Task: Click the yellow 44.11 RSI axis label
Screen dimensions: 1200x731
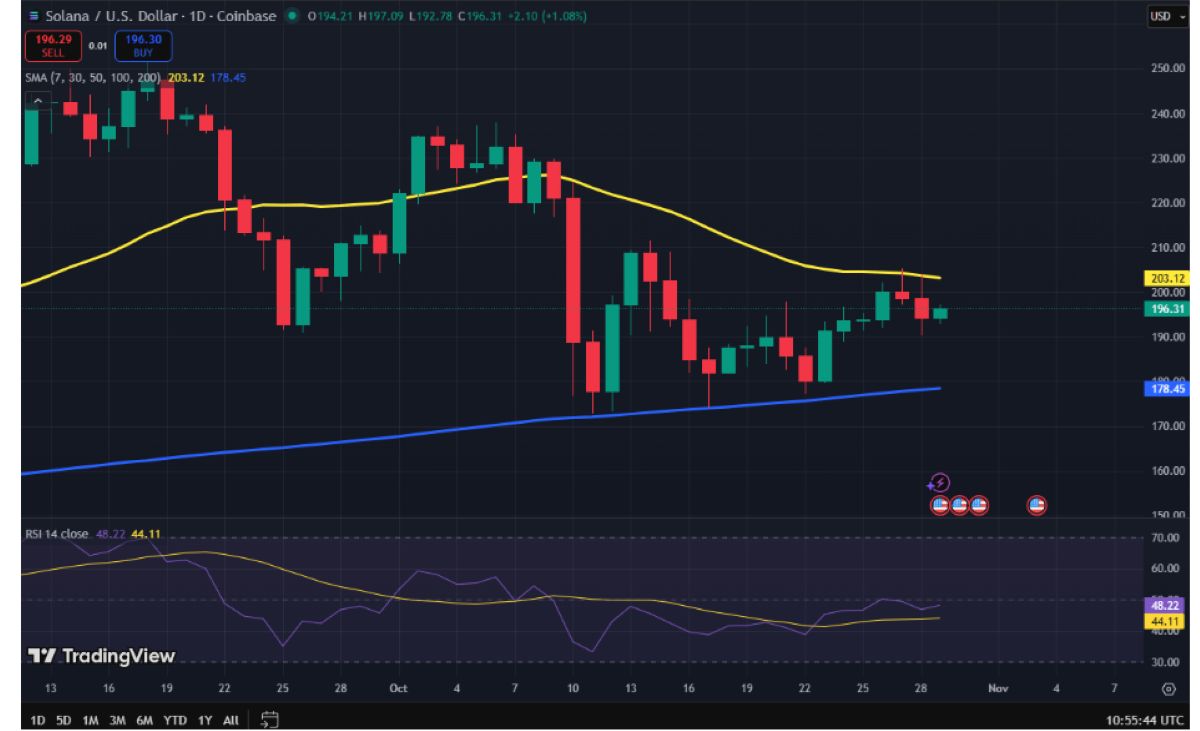Action: [x=1165, y=621]
